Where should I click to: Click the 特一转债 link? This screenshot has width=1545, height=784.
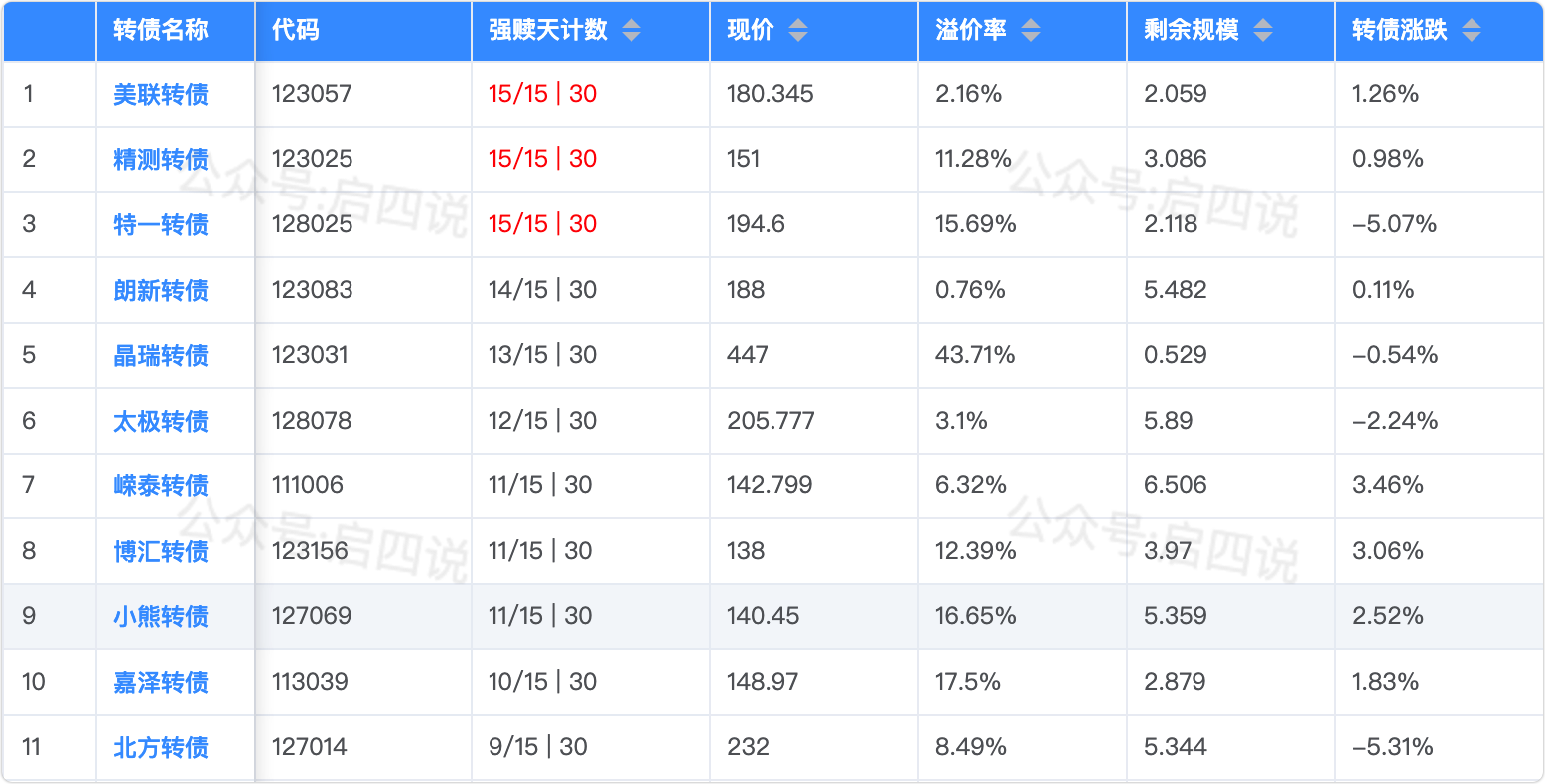coord(161,224)
